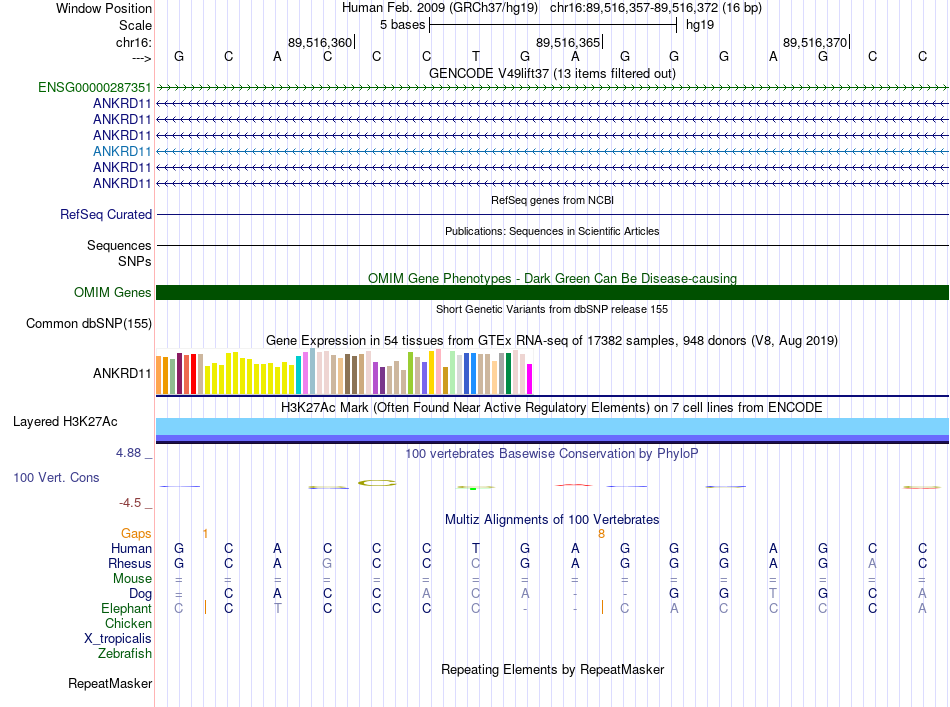
Task: Click the dark green OMIM Genes bar
Action: pos(552,292)
